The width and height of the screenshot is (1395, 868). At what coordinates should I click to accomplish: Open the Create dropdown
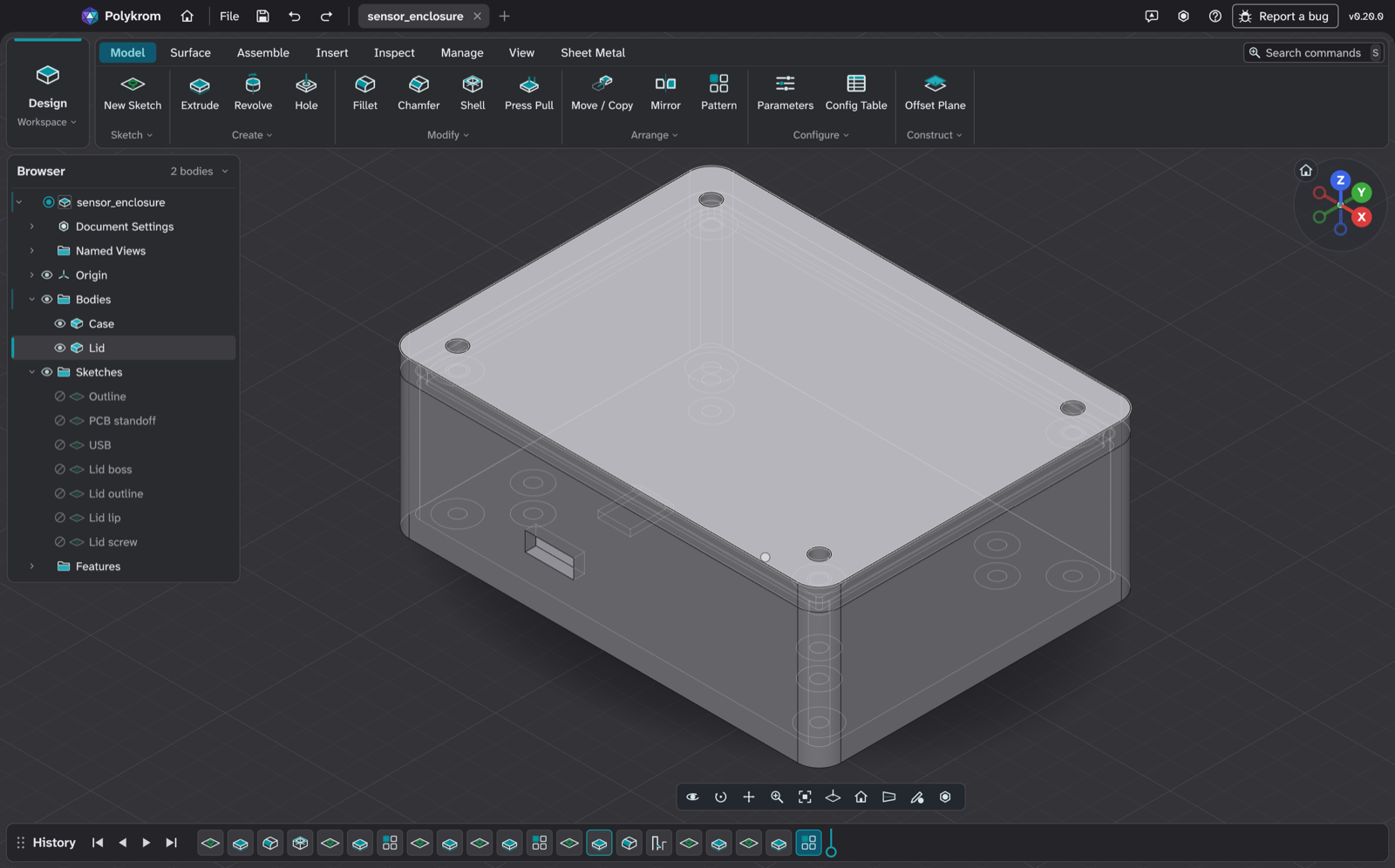click(252, 135)
